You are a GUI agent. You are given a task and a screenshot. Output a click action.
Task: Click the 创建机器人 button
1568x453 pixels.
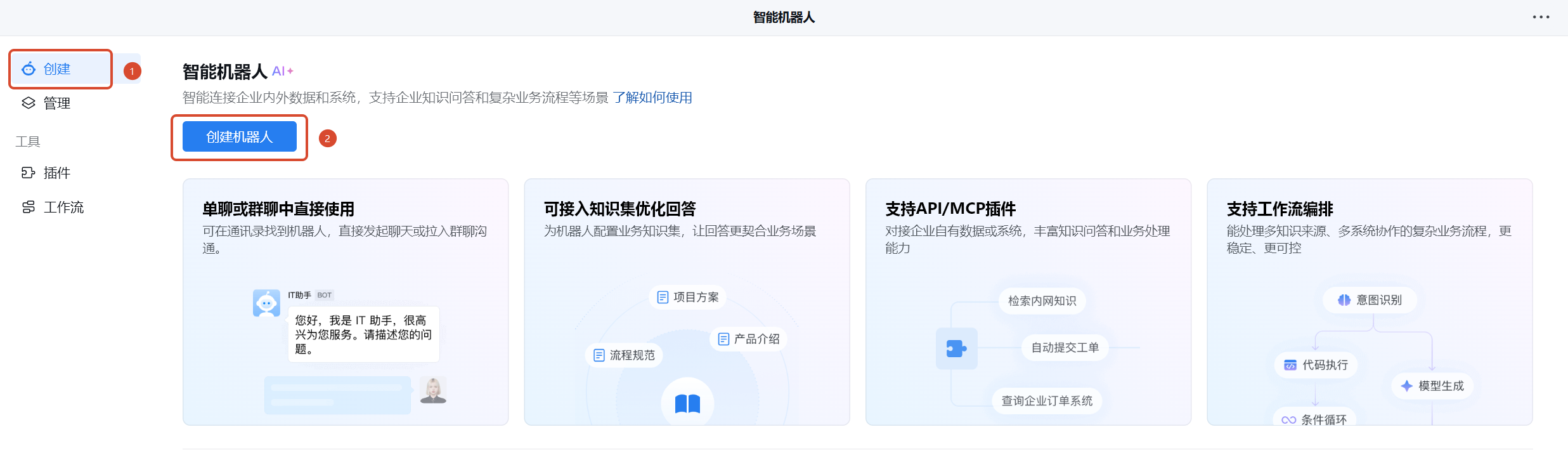(240, 136)
